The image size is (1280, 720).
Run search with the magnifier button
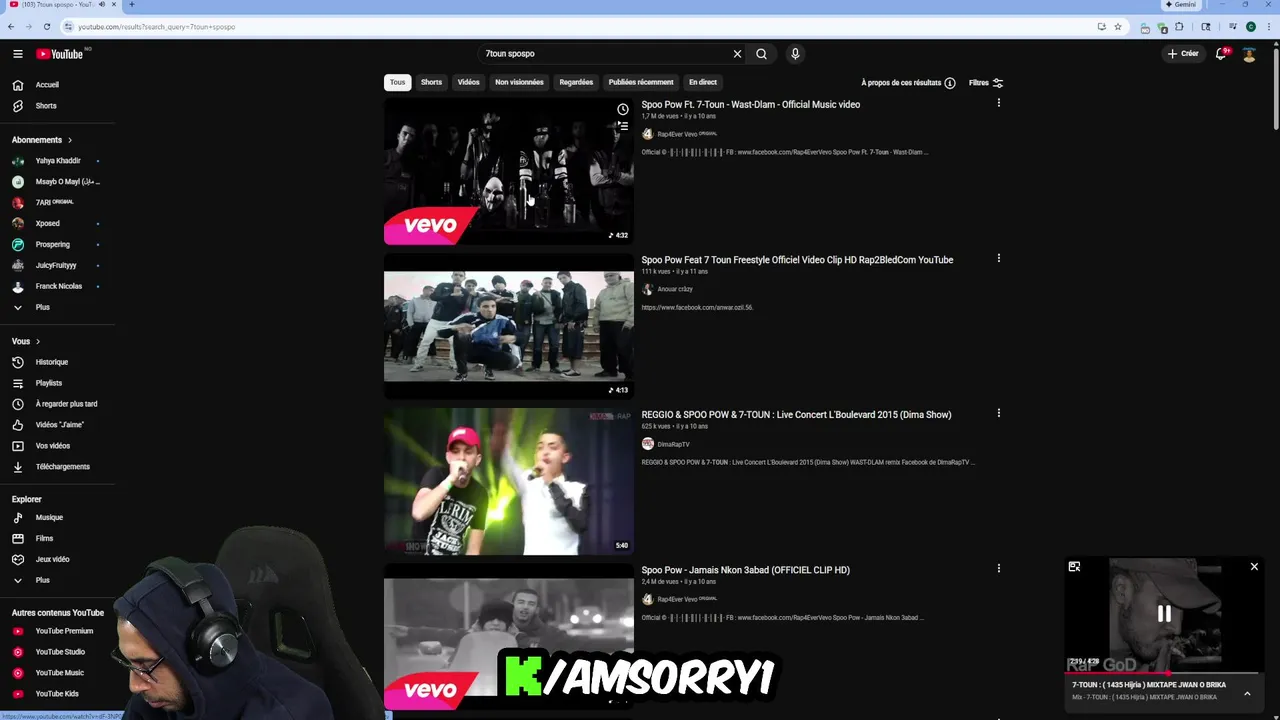pos(761,54)
